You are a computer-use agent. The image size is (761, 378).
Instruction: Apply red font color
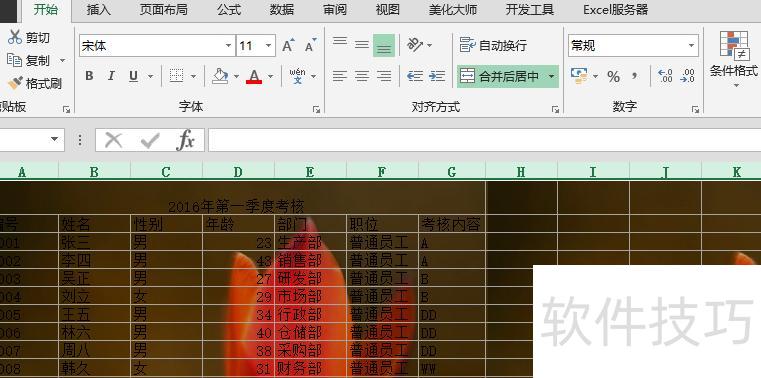(x=254, y=76)
